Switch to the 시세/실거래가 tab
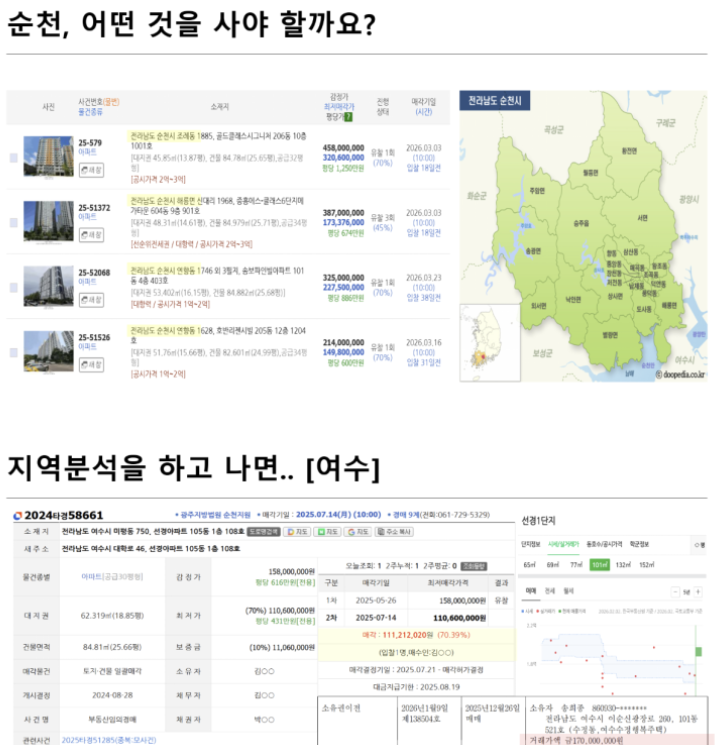 565,544
